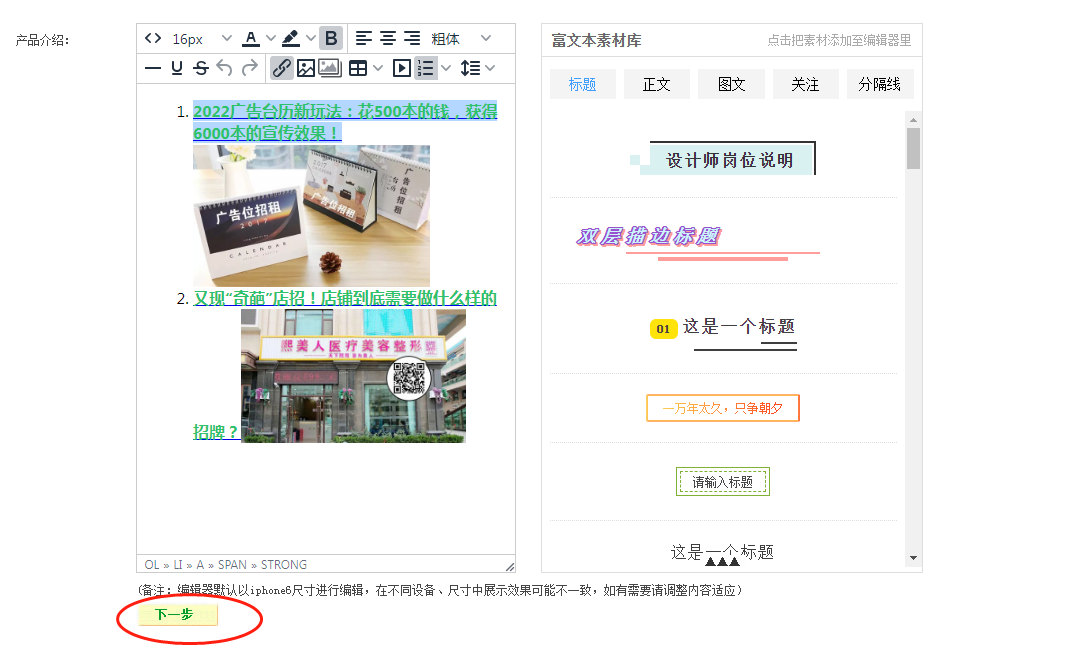
Task: Insert a horizontal rule line
Action: pyautogui.click(x=153, y=68)
